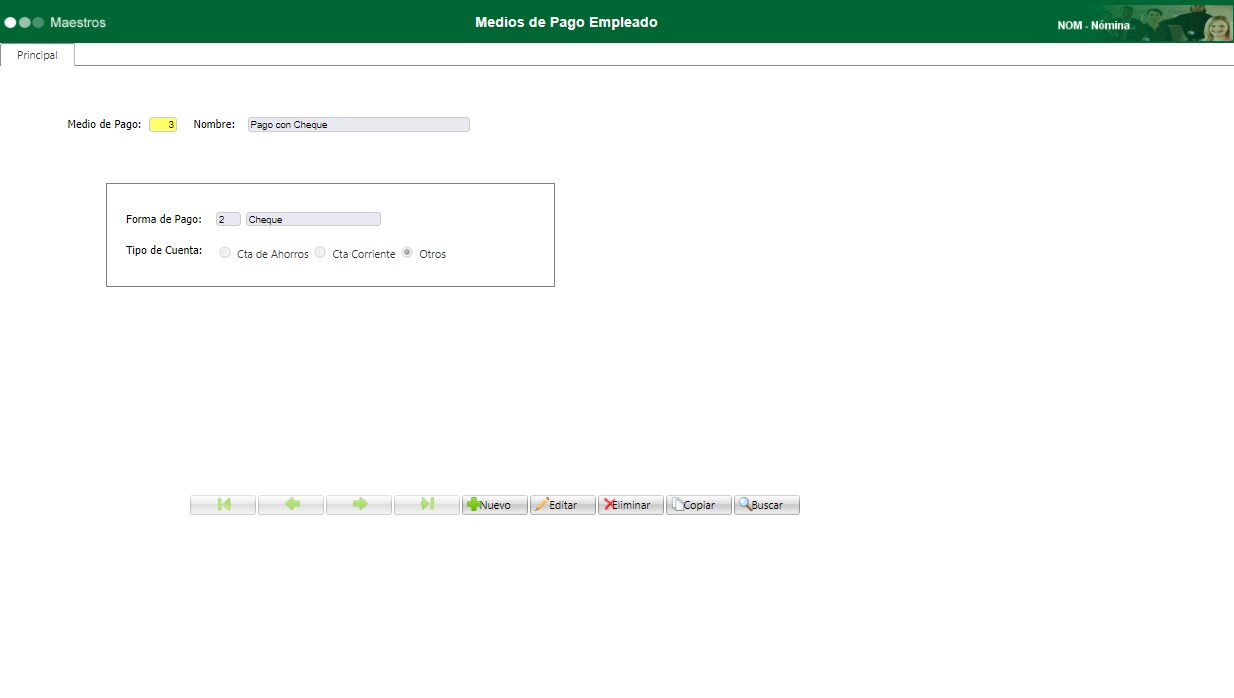The width and height of the screenshot is (1234, 698).
Task: Go to the first record
Action: click(223, 505)
